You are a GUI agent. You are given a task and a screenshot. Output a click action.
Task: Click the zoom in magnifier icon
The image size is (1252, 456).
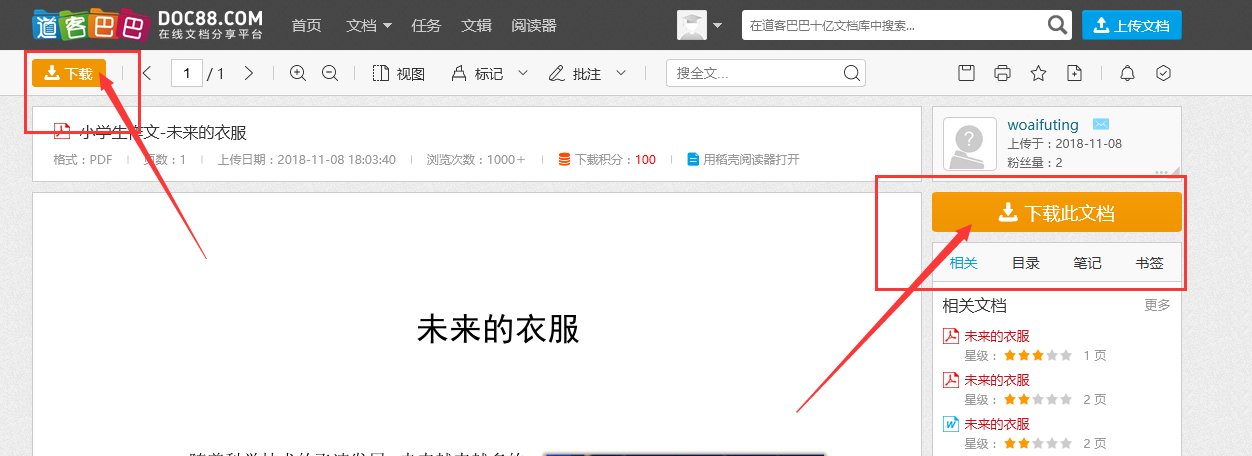point(297,73)
